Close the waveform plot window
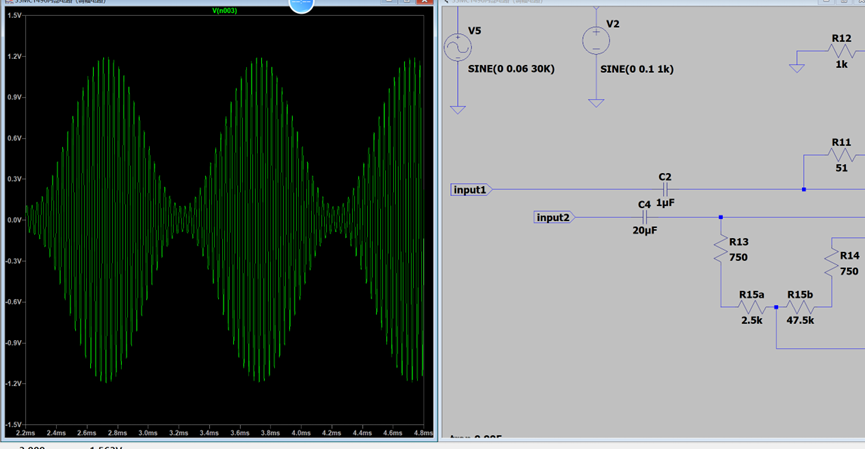The height and width of the screenshot is (449, 865). click(424, 2)
